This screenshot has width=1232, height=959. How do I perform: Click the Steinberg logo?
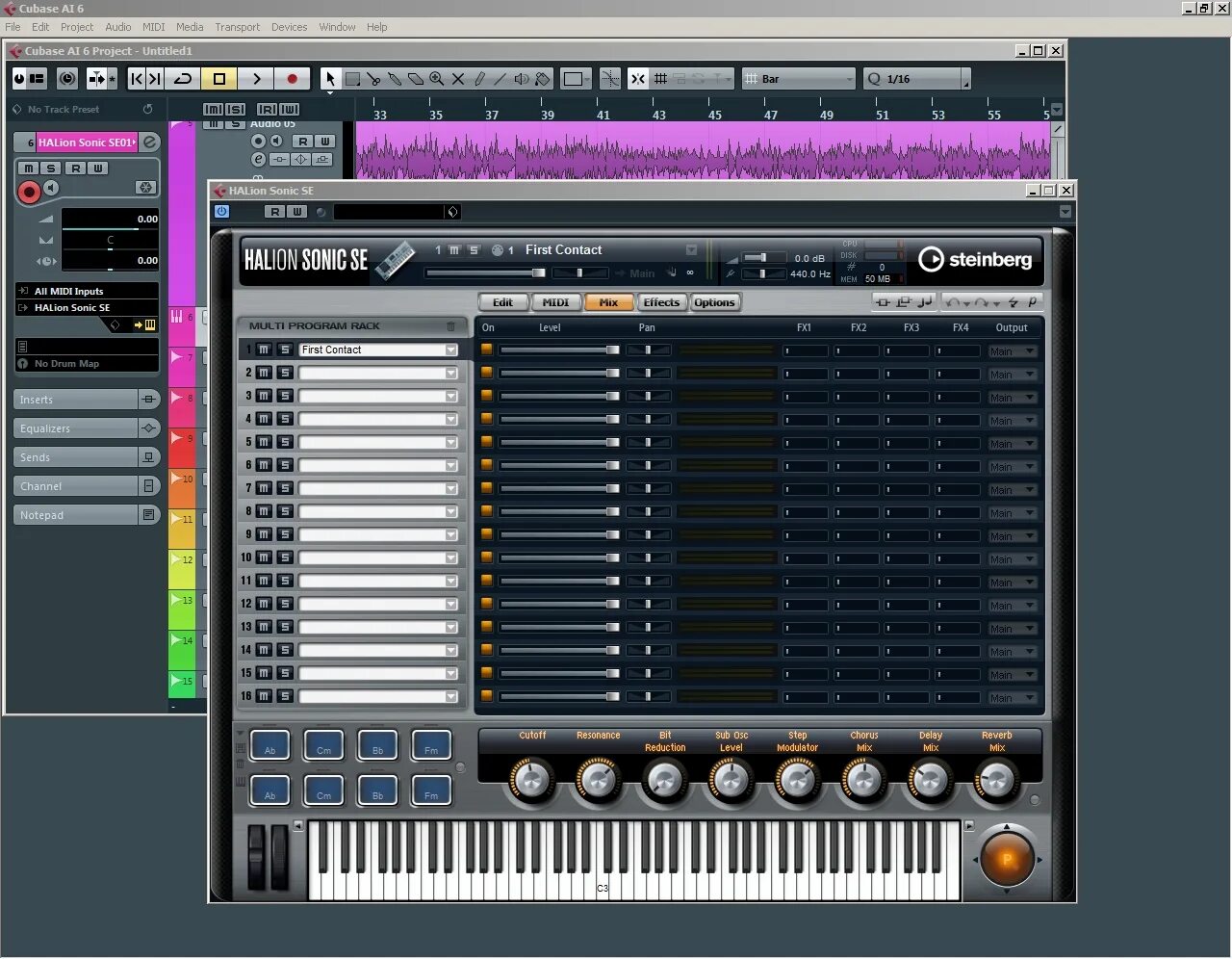pyautogui.click(x=974, y=259)
